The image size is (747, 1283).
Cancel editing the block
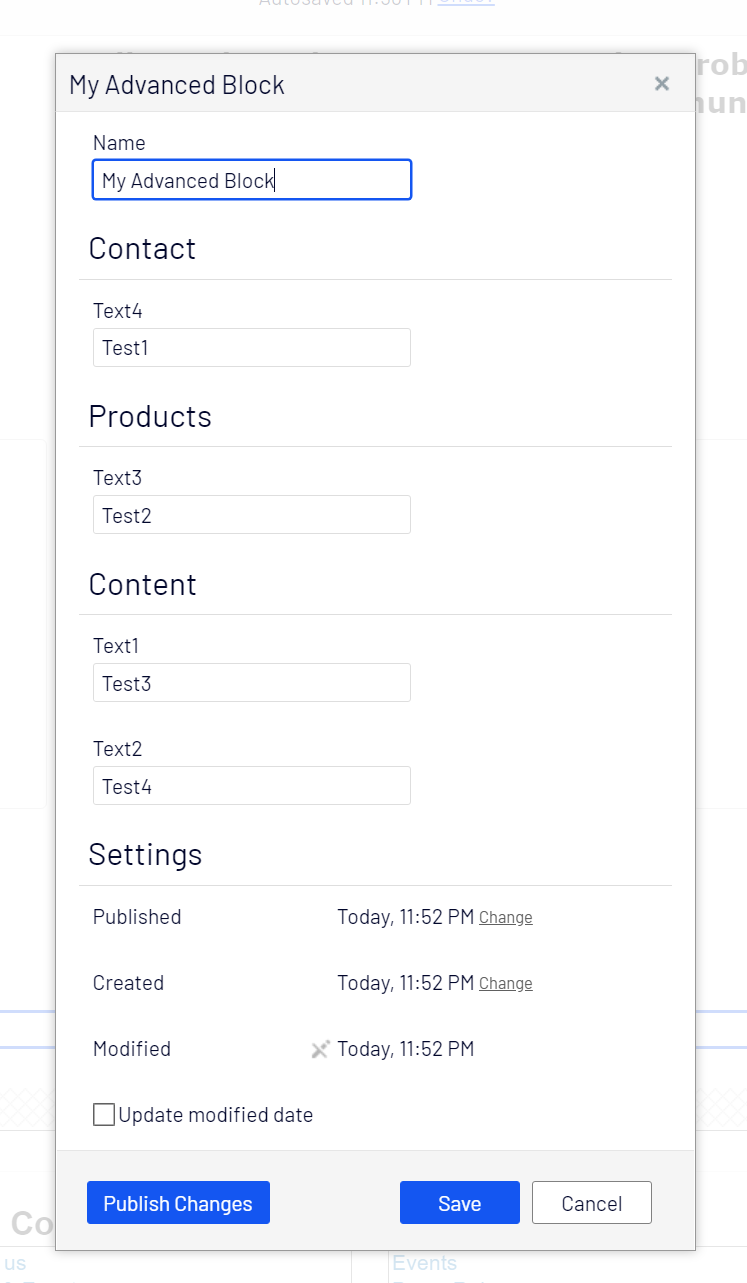(x=591, y=1203)
